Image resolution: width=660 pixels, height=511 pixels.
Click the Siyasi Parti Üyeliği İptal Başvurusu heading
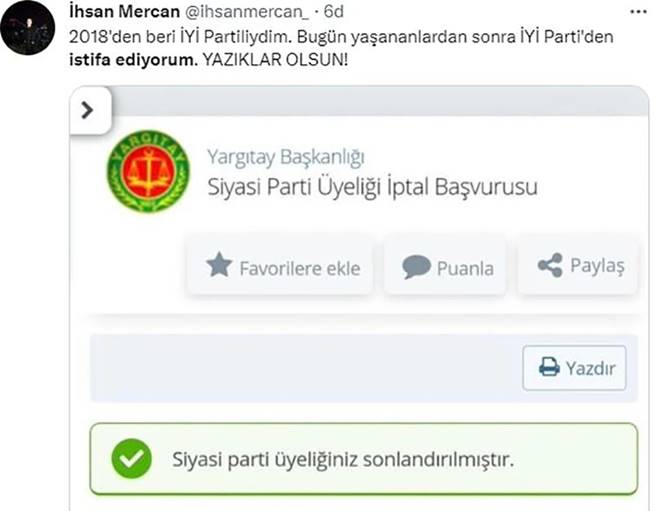(x=373, y=186)
